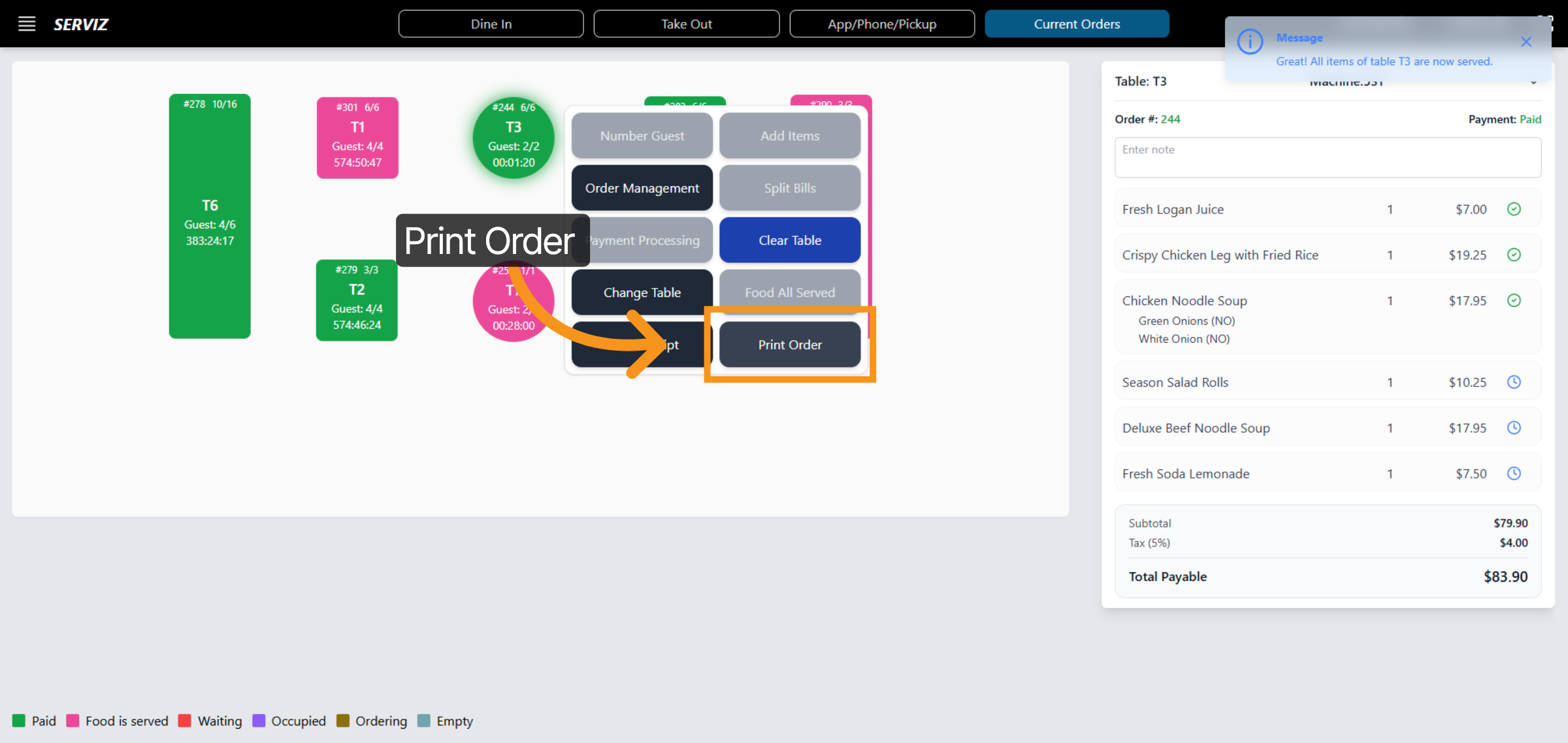Click the clock icon on Fresh Soda Lemonade

pos(1515,473)
